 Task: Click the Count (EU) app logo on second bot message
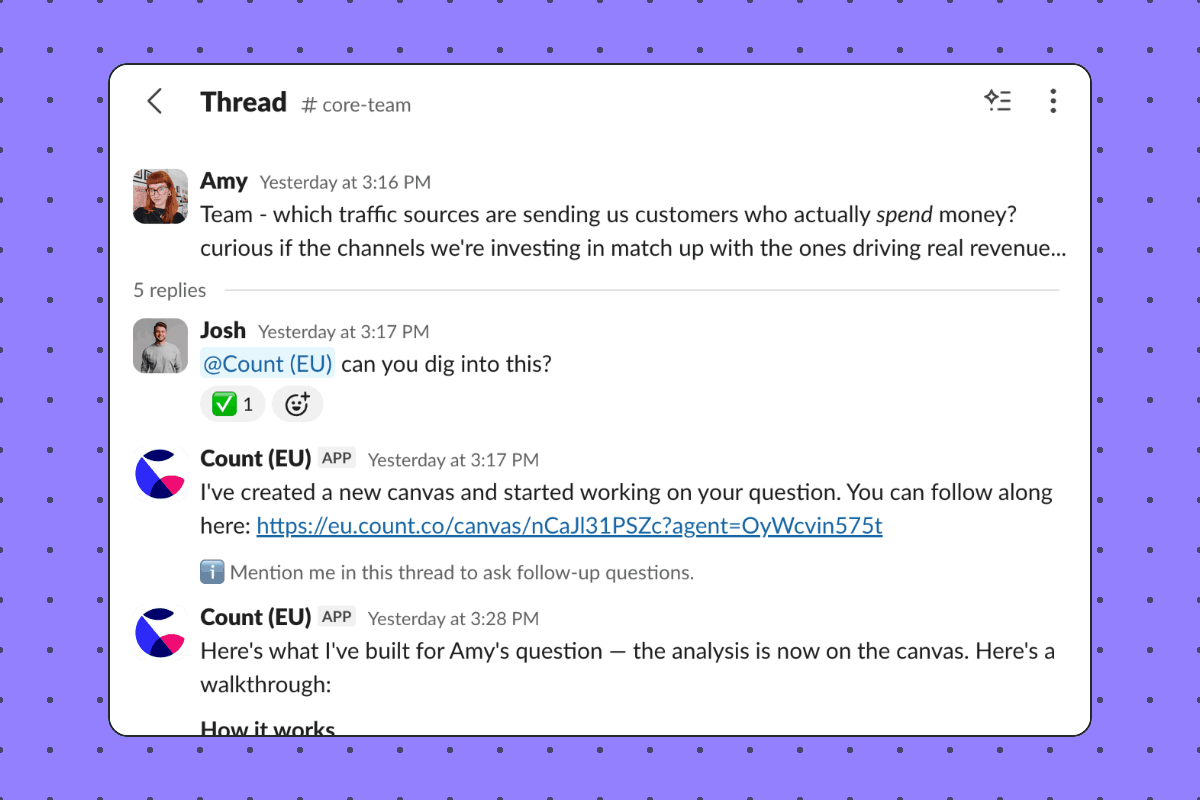(x=160, y=631)
